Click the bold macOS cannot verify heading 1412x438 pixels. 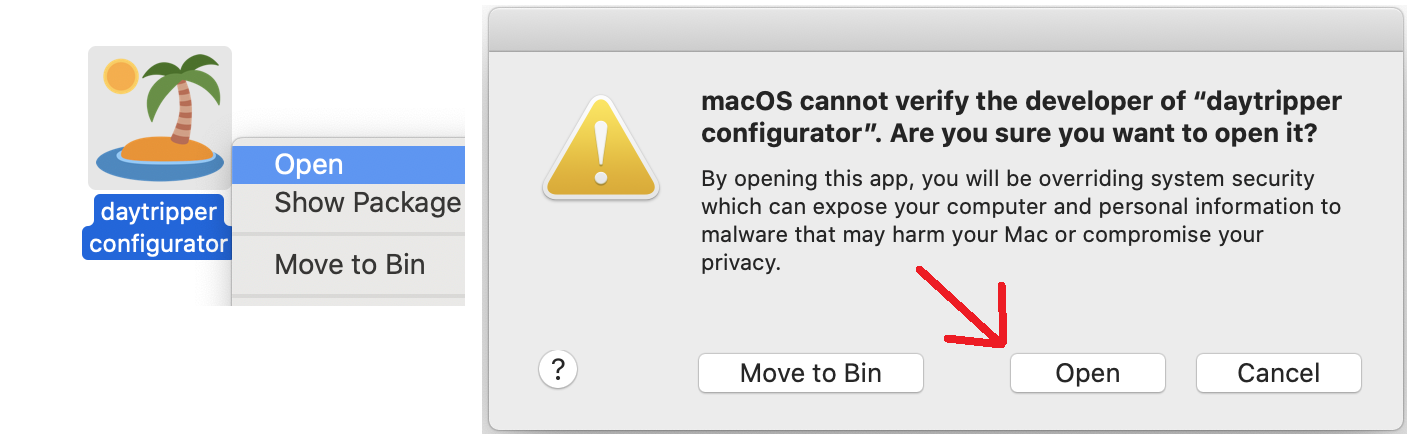point(1020,103)
